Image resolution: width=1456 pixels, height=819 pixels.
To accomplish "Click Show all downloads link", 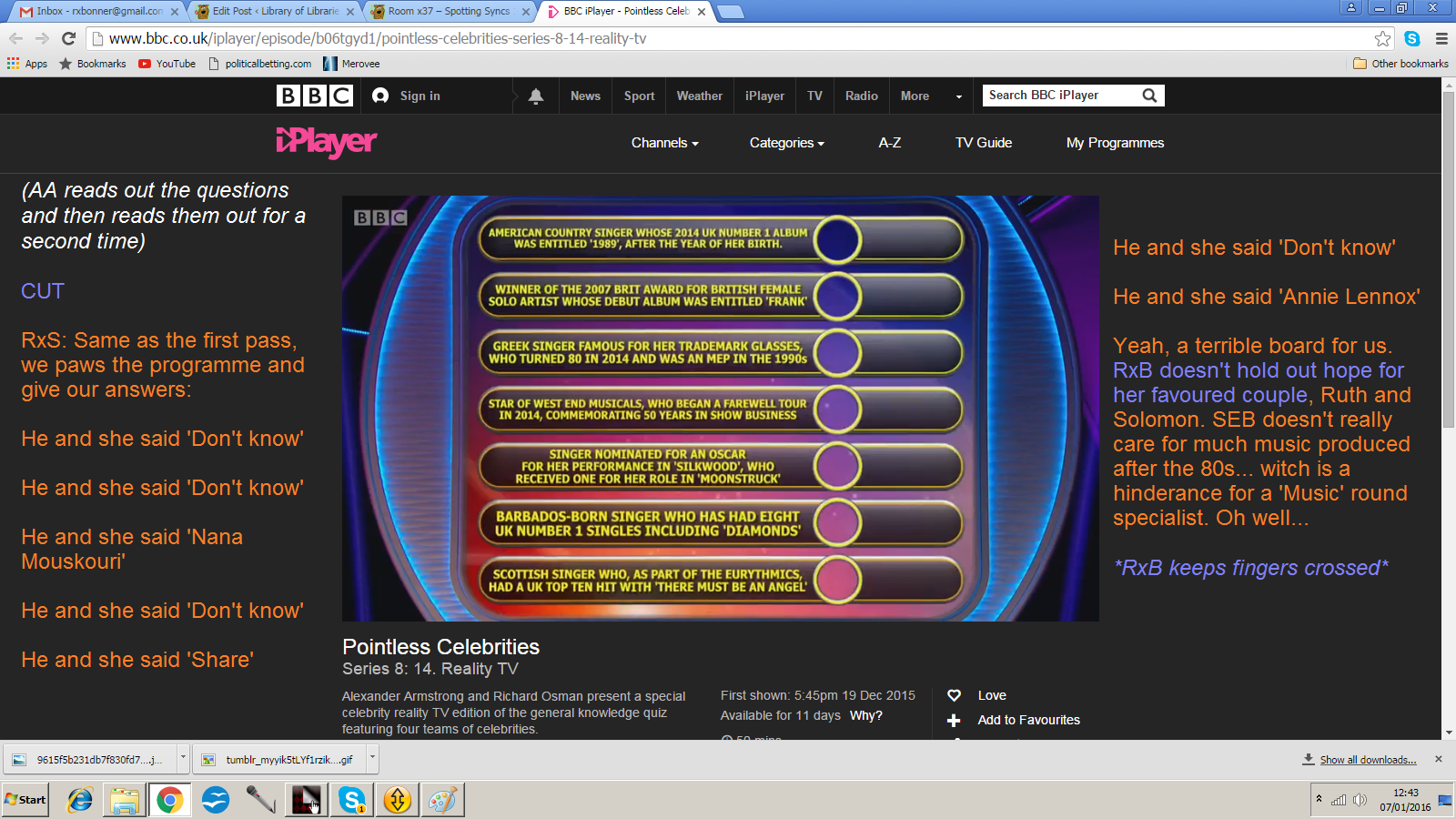I will [x=1368, y=760].
